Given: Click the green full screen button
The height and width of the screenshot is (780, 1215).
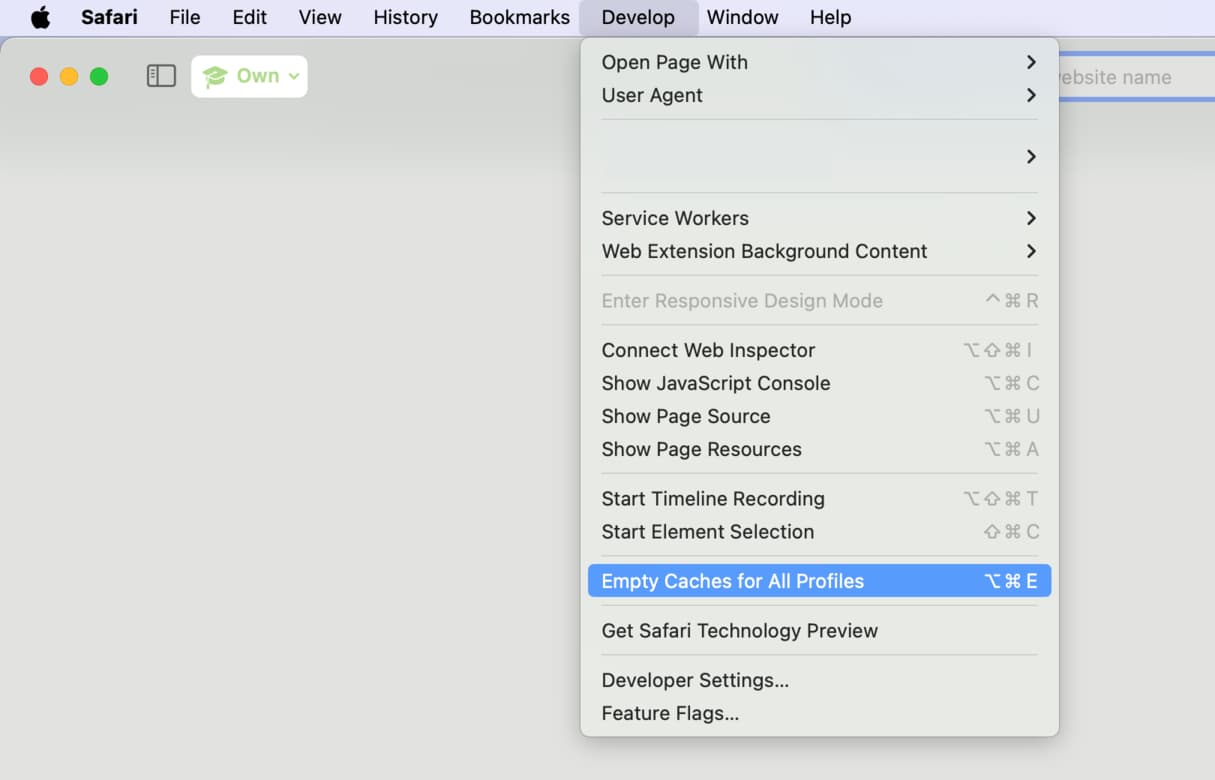Looking at the screenshot, I should [99, 76].
